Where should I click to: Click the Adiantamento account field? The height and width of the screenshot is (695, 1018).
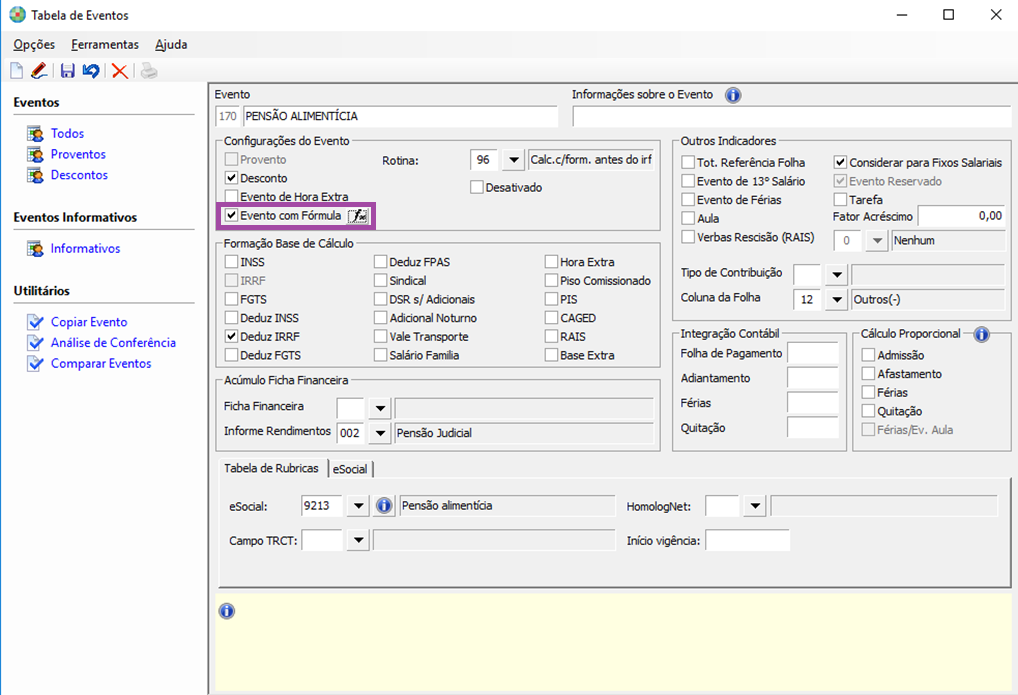813,378
